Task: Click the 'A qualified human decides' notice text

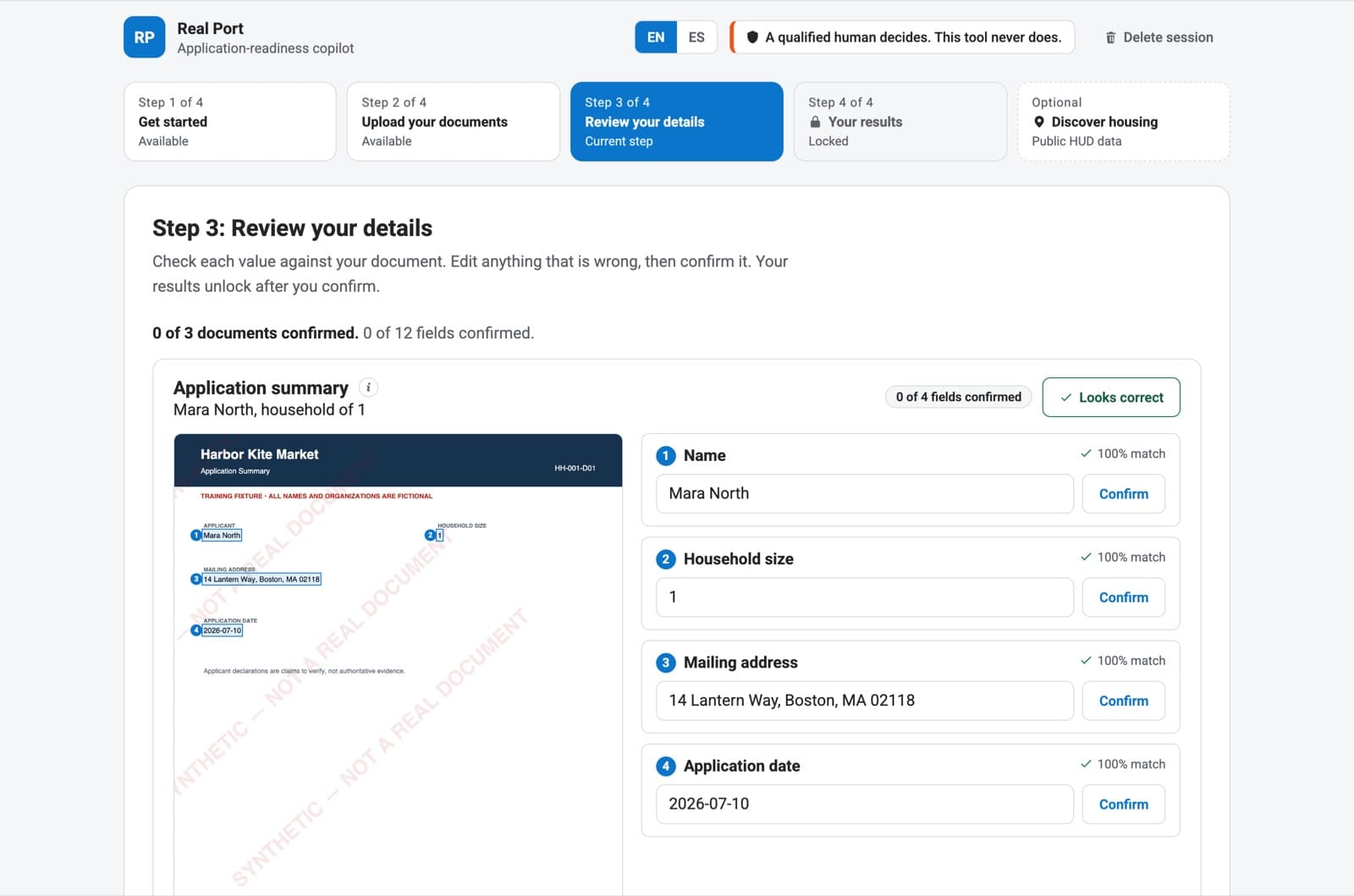Action: point(913,37)
